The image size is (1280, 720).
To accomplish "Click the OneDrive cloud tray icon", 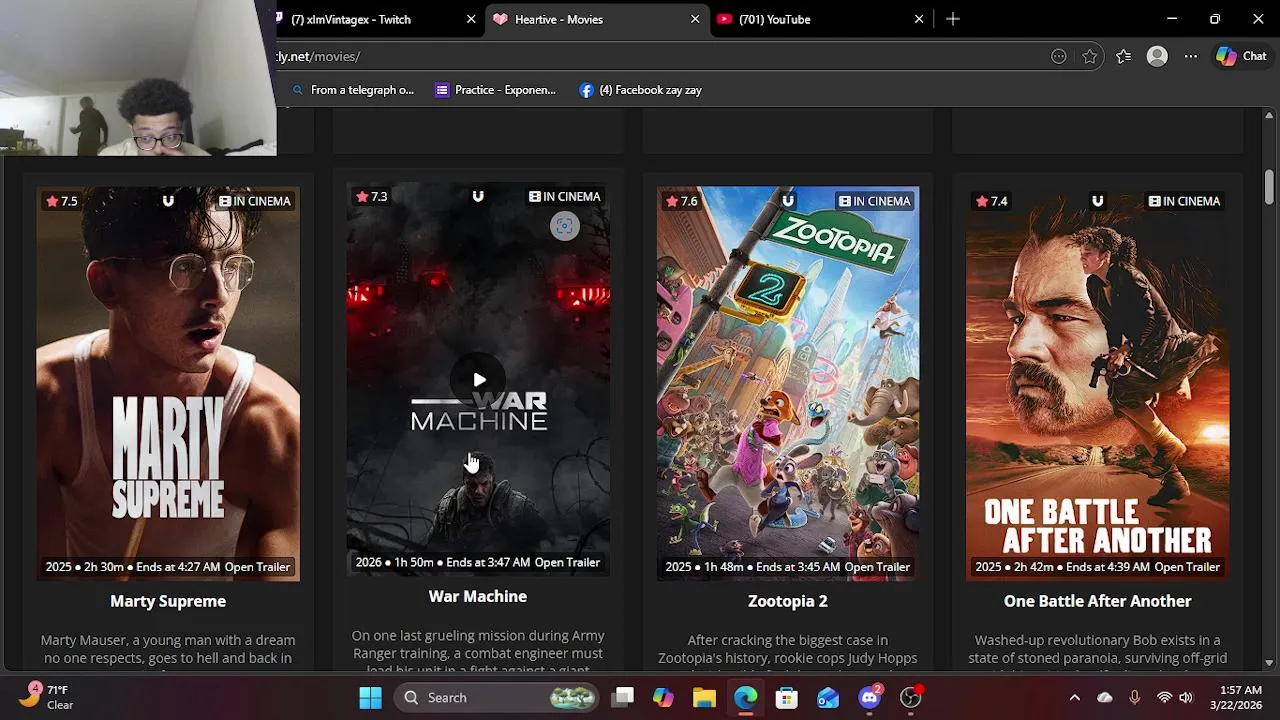I will 1105,698.
